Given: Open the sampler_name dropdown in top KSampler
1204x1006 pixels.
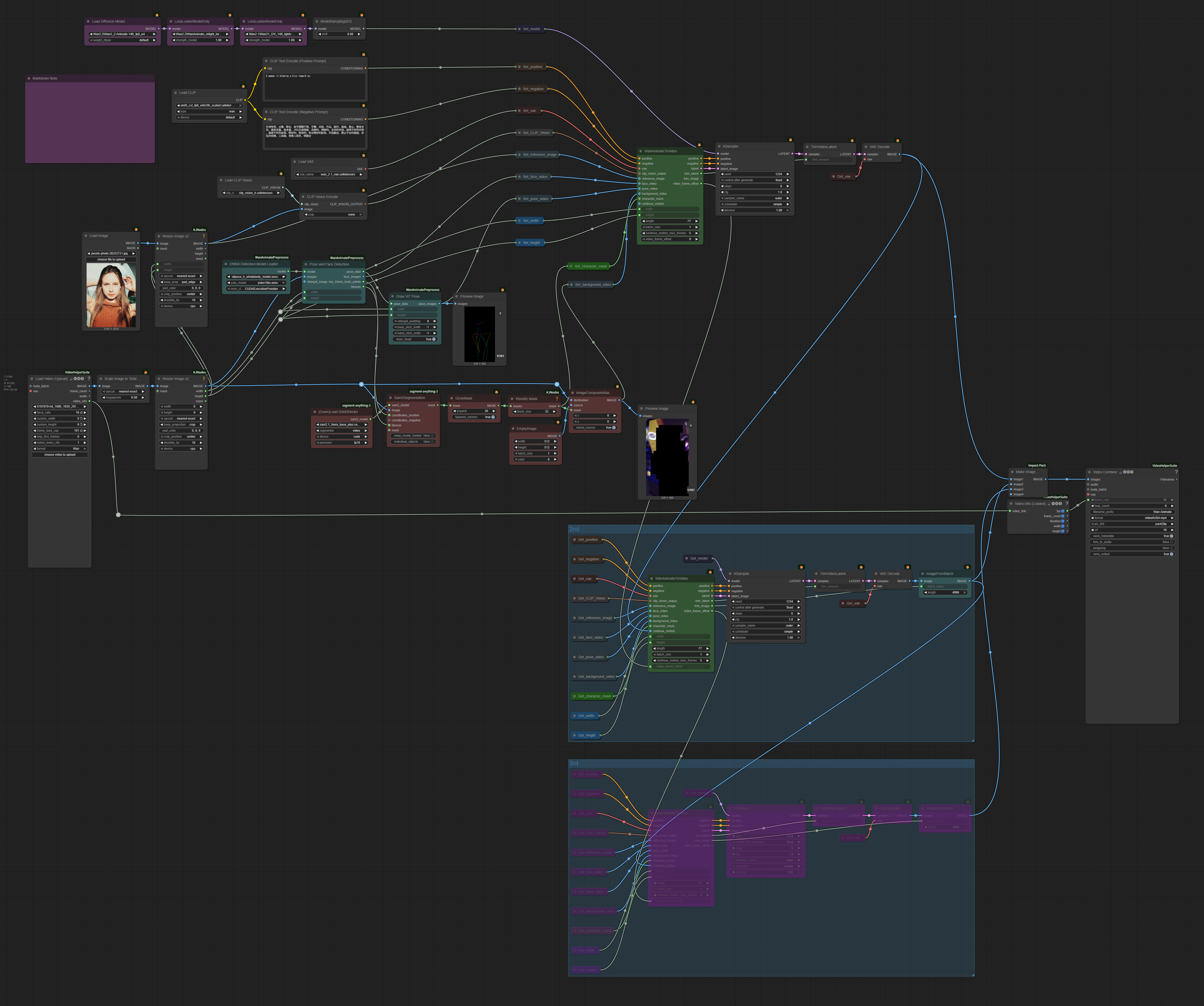Looking at the screenshot, I should 754,198.
